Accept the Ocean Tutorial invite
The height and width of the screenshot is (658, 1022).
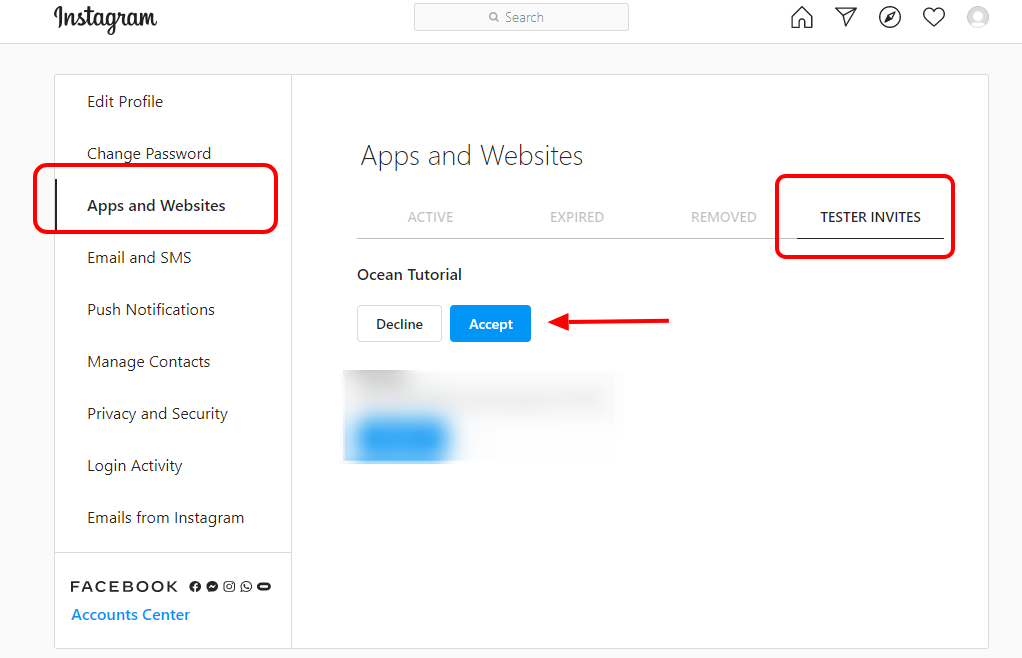tap(491, 324)
